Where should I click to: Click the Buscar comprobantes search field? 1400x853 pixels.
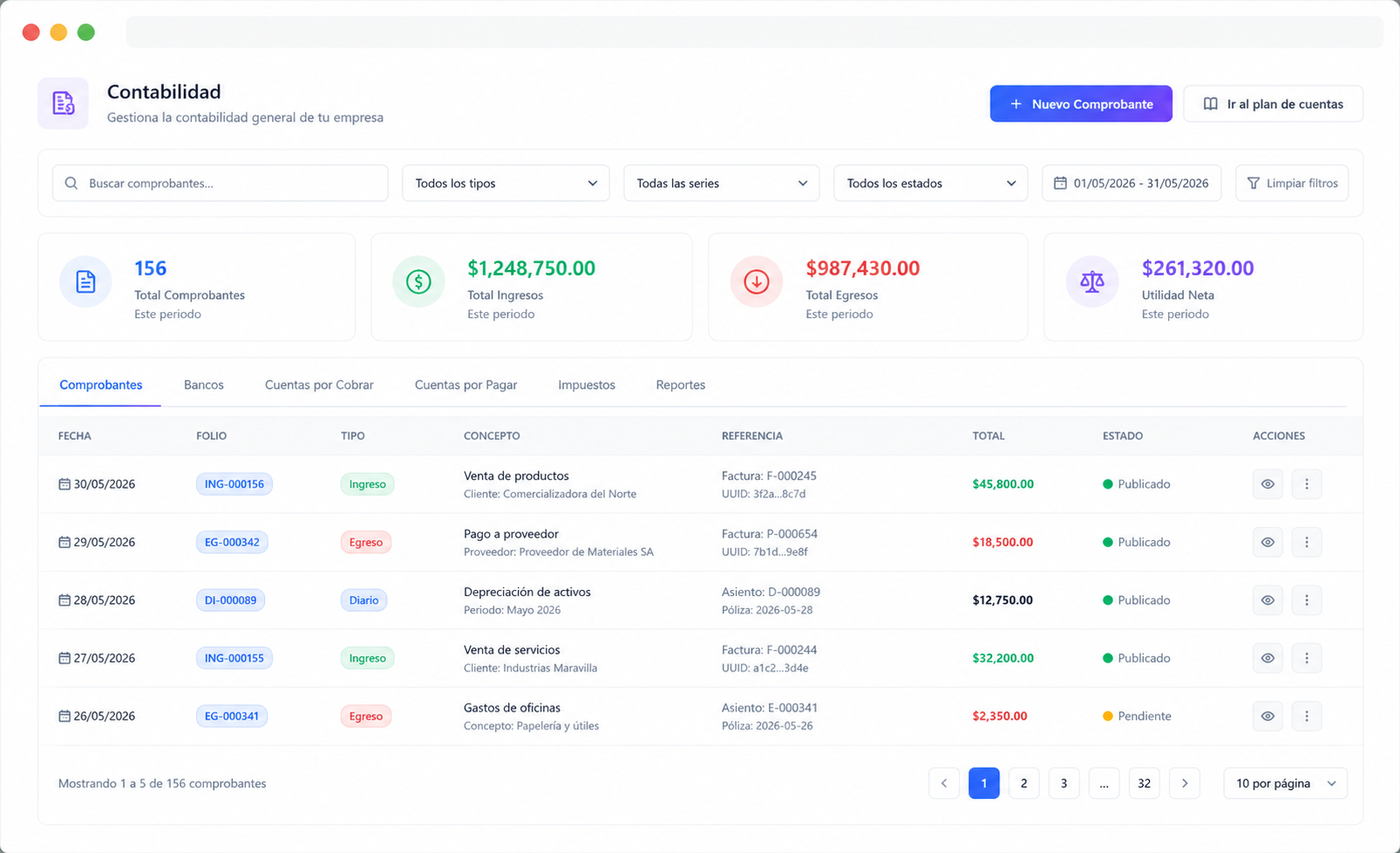[x=220, y=183]
